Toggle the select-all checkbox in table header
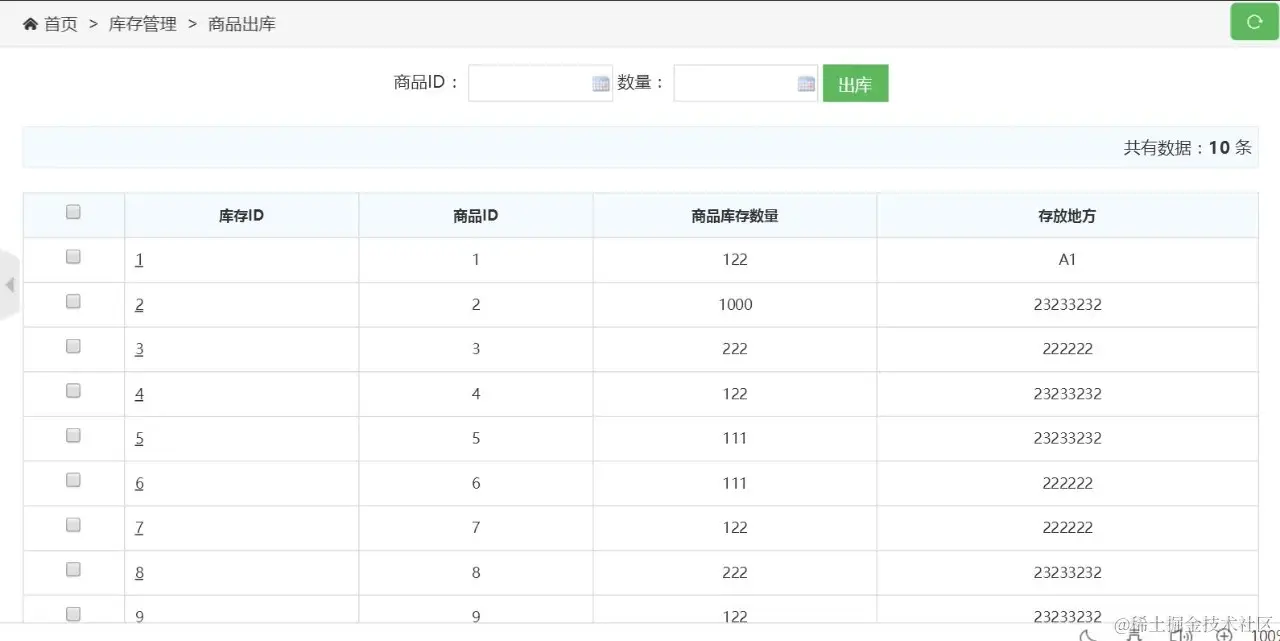The height and width of the screenshot is (641, 1280). click(73, 211)
